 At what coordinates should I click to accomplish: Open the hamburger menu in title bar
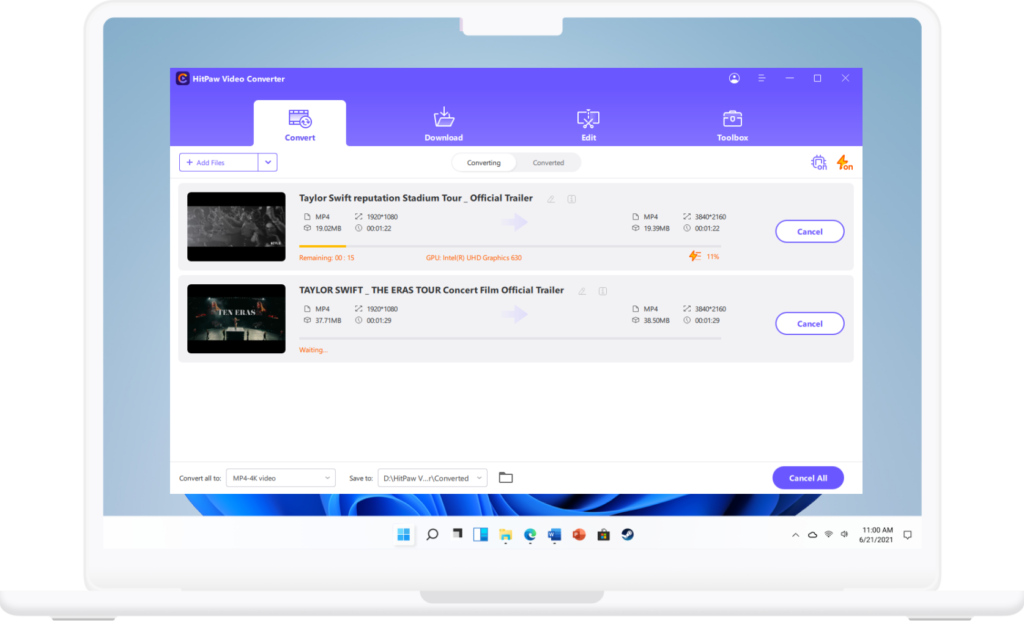(x=762, y=78)
